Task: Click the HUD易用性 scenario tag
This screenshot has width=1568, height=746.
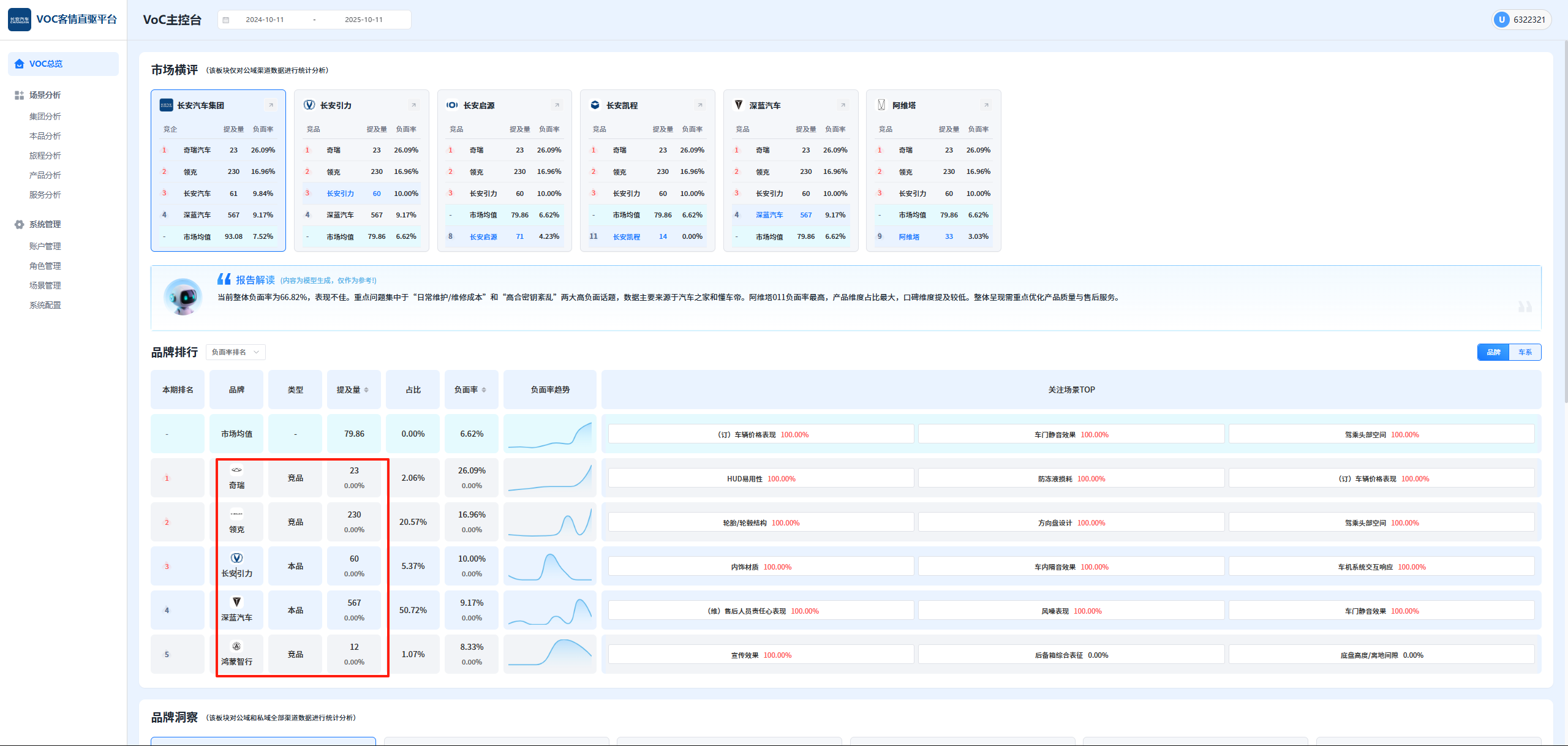Action: pyautogui.click(x=745, y=478)
